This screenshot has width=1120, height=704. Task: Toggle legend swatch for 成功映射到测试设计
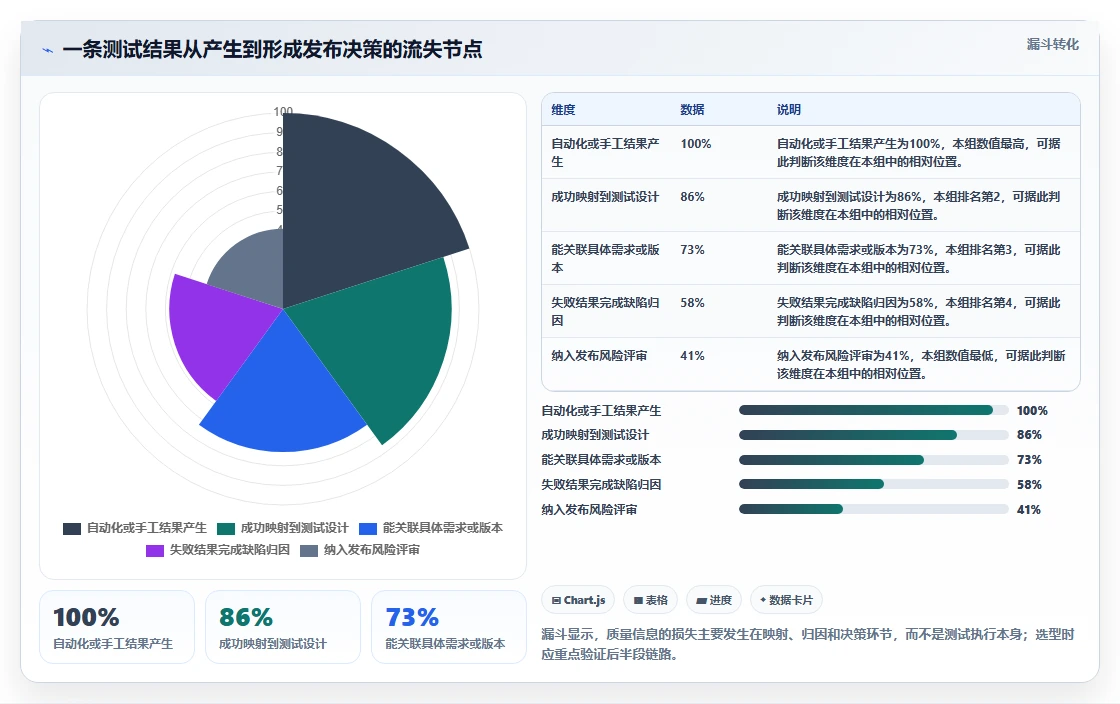(x=226, y=528)
